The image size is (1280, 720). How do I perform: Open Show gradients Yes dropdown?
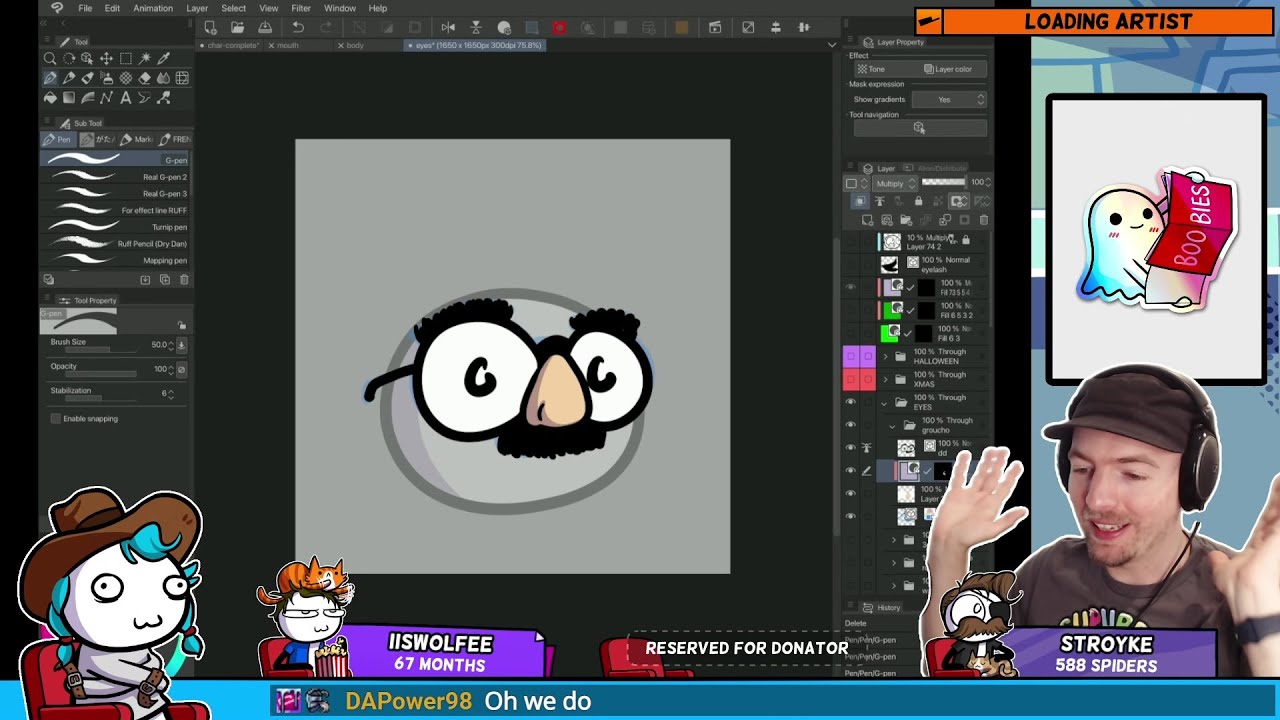[x=949, y=100]
